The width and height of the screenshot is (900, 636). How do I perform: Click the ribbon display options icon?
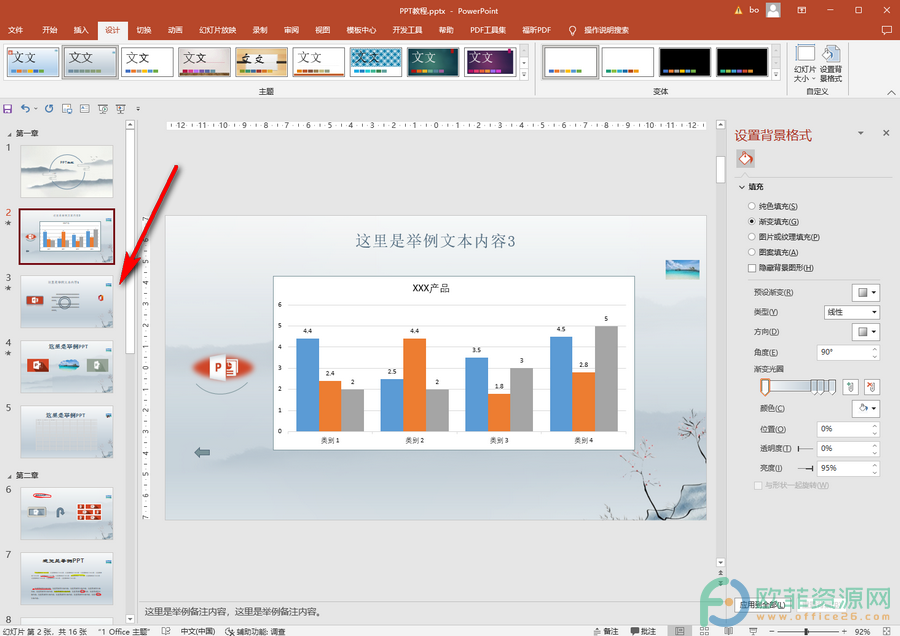tap(802, 10)
